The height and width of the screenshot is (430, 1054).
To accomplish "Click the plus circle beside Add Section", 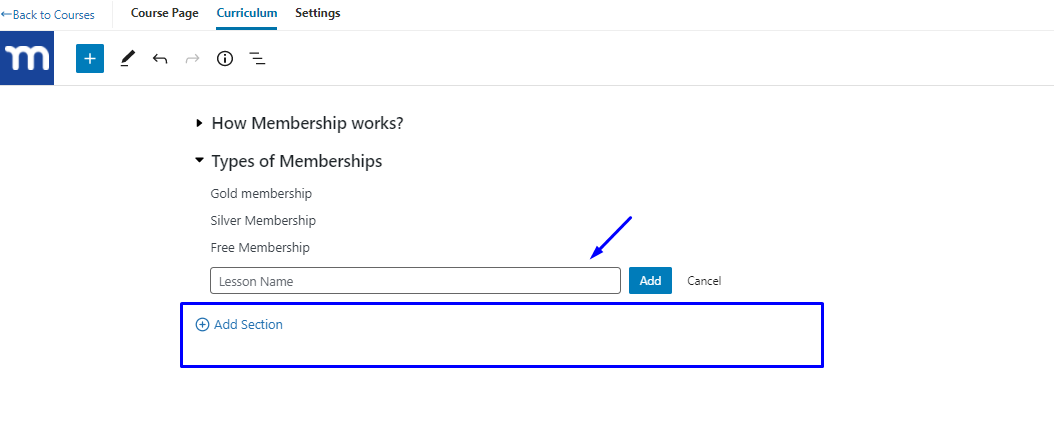I will (202, 325).
